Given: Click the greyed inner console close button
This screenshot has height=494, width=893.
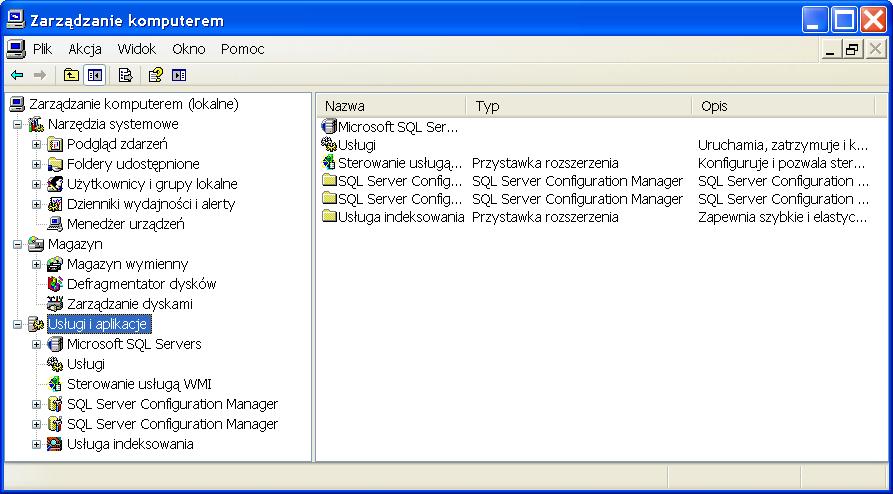Looking at the screenshot, I should [876, 50].
